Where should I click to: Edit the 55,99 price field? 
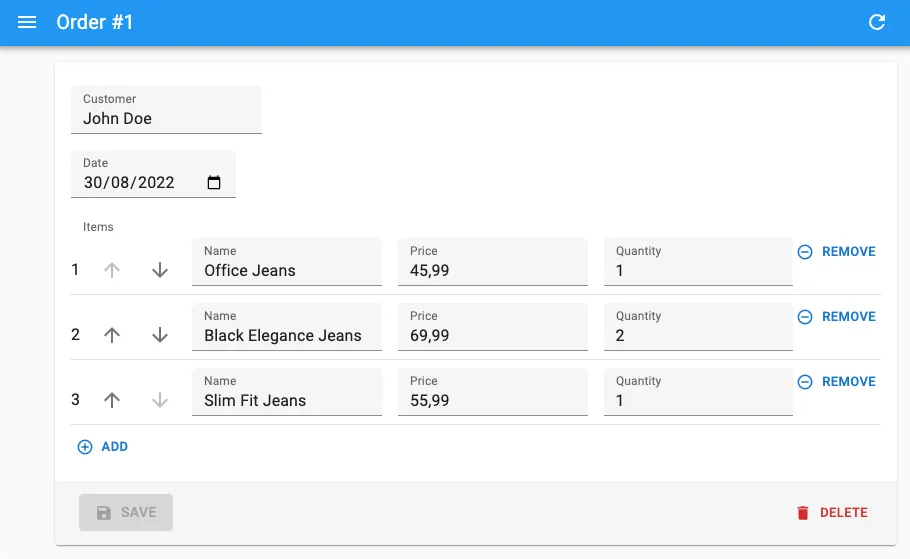492,401
